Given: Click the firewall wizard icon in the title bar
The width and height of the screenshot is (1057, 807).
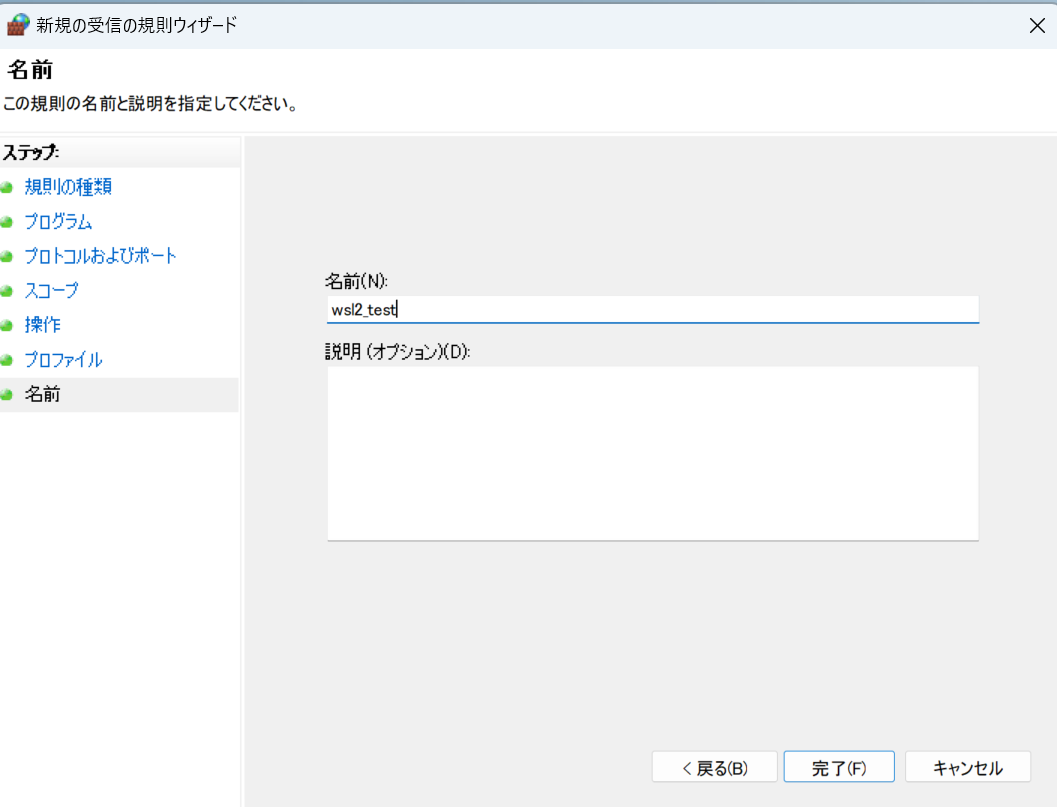Looking at the screenshot, I should [x=17, y=25].
